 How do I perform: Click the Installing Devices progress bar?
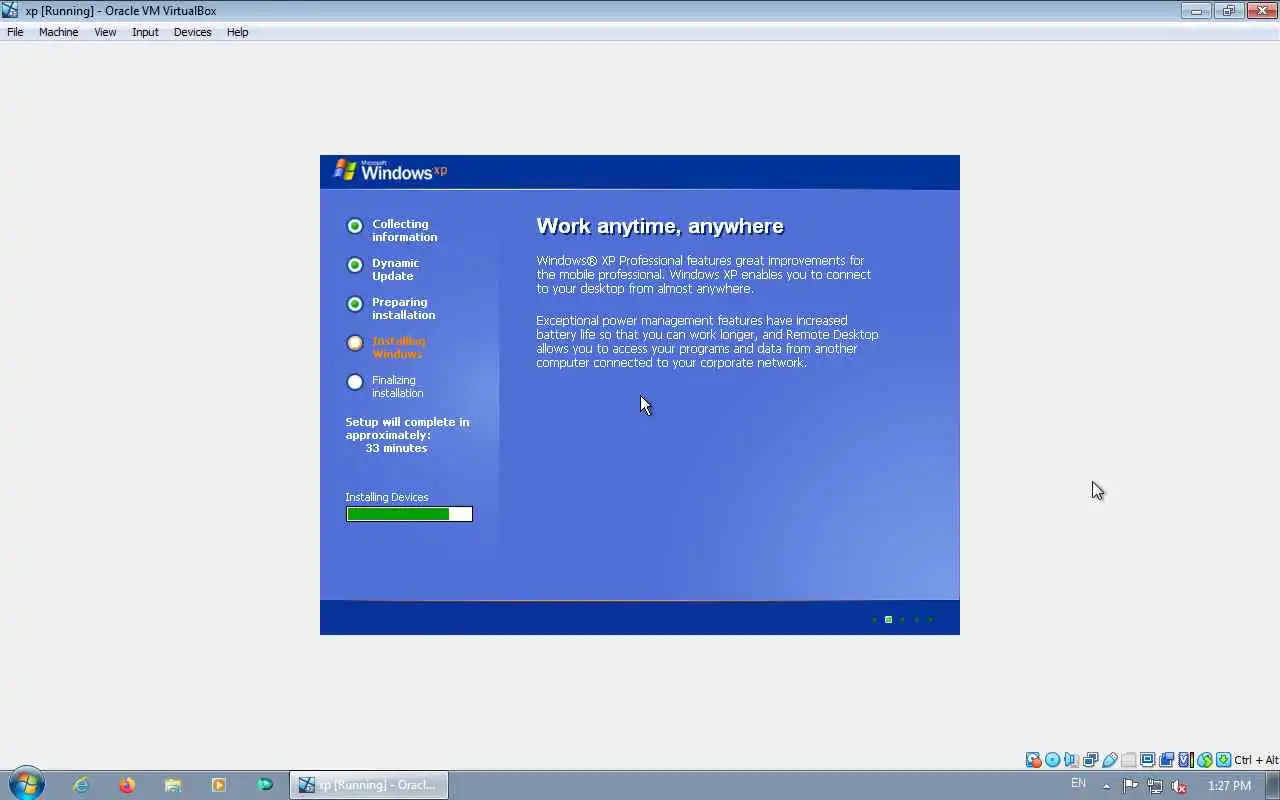coord(409,514)
